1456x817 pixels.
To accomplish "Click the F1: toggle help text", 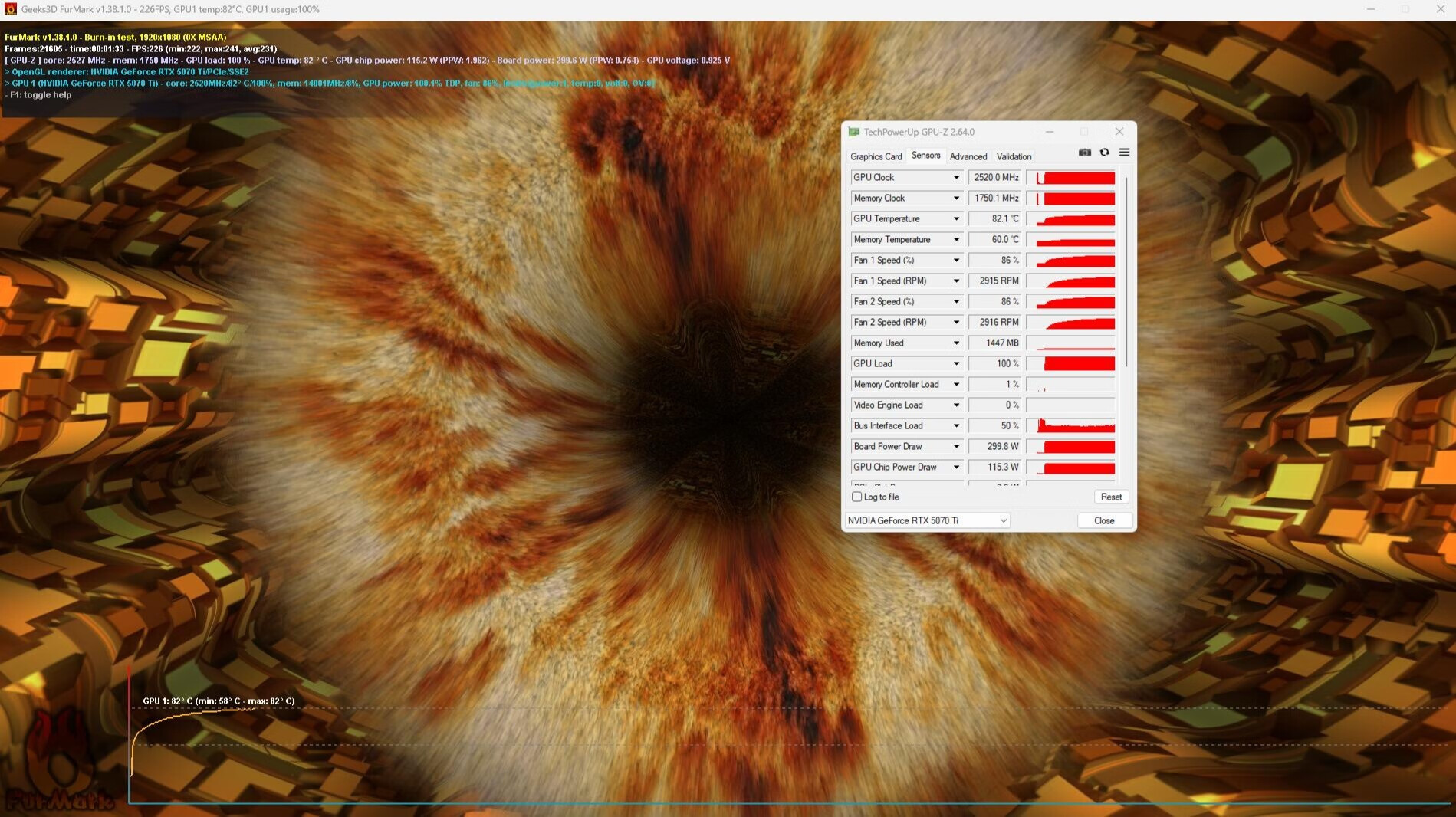I will pyautogui.click(x=38, y=95).
